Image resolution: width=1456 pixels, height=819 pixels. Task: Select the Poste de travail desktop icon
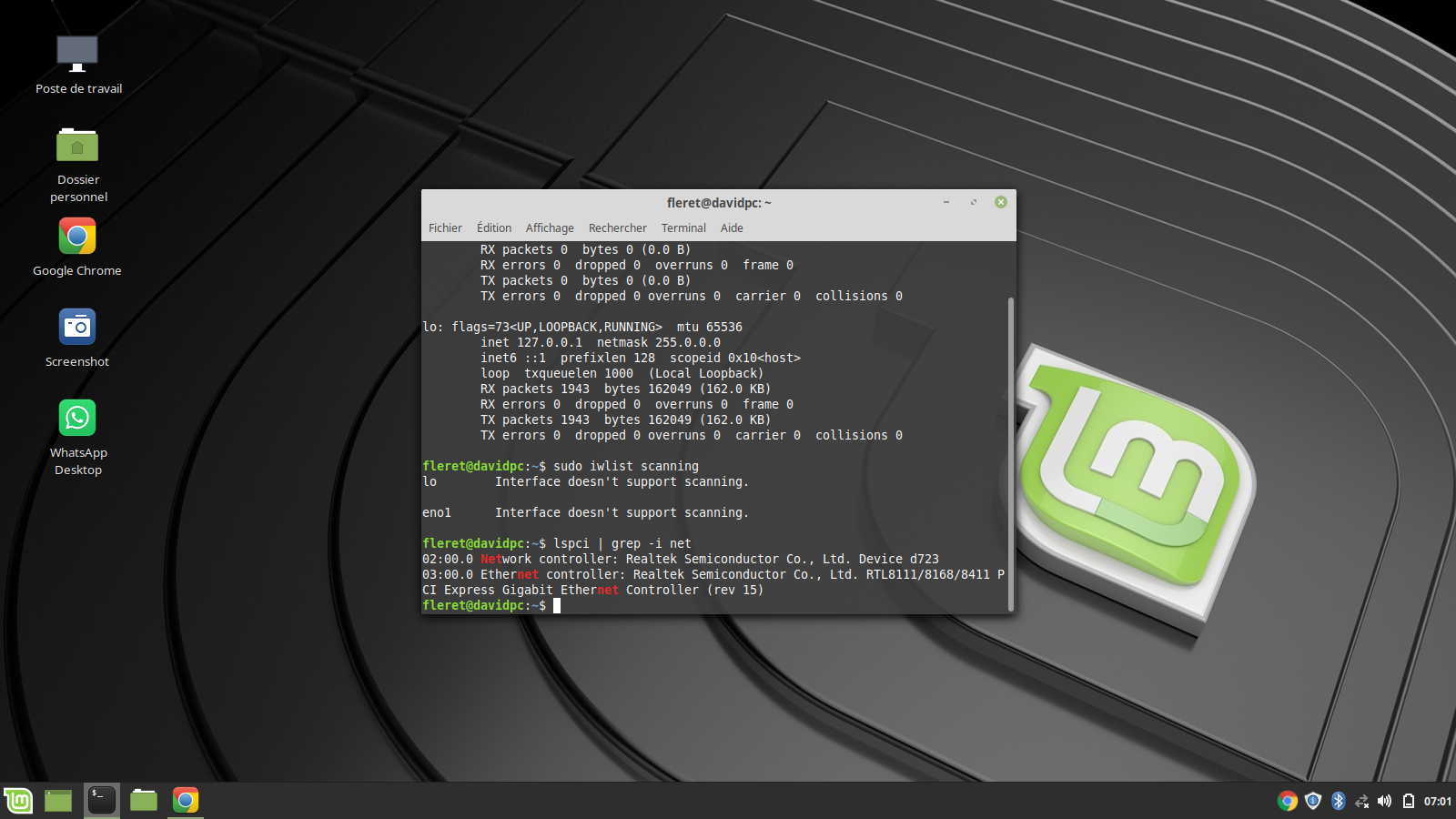(77, 55)
